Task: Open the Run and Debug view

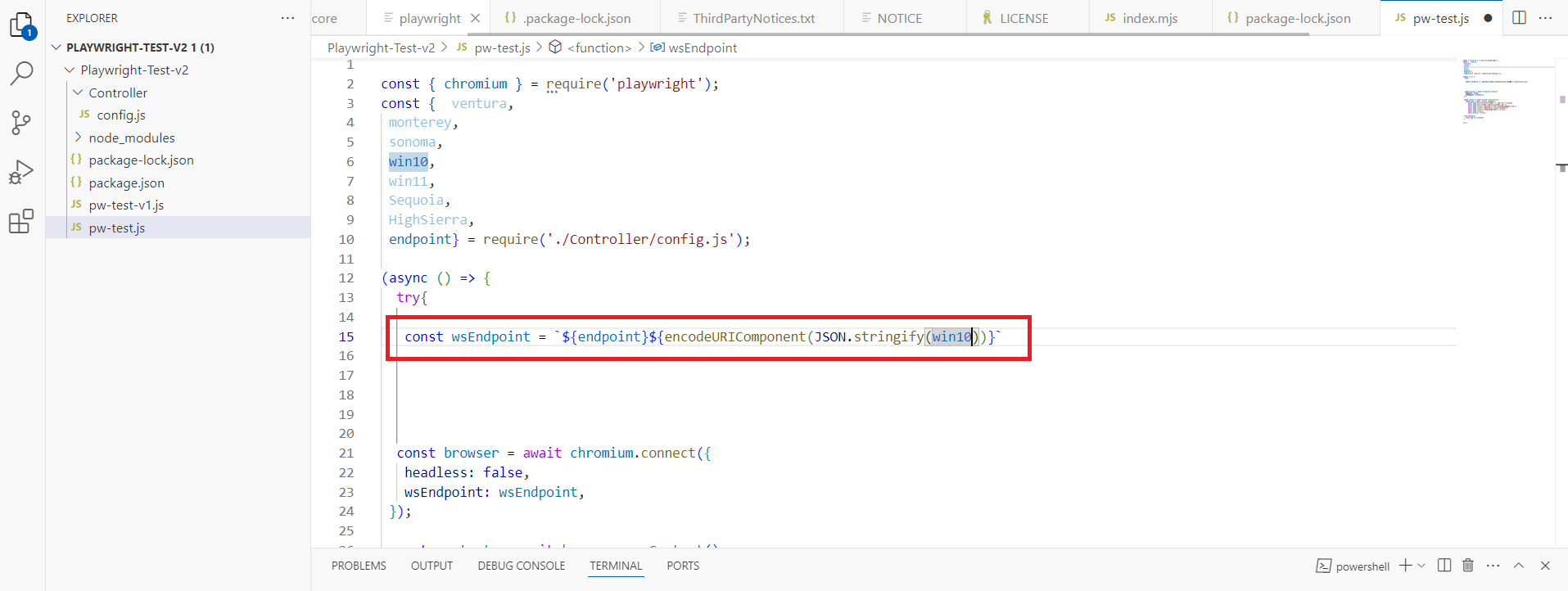Action: click(x=22, y=172)
